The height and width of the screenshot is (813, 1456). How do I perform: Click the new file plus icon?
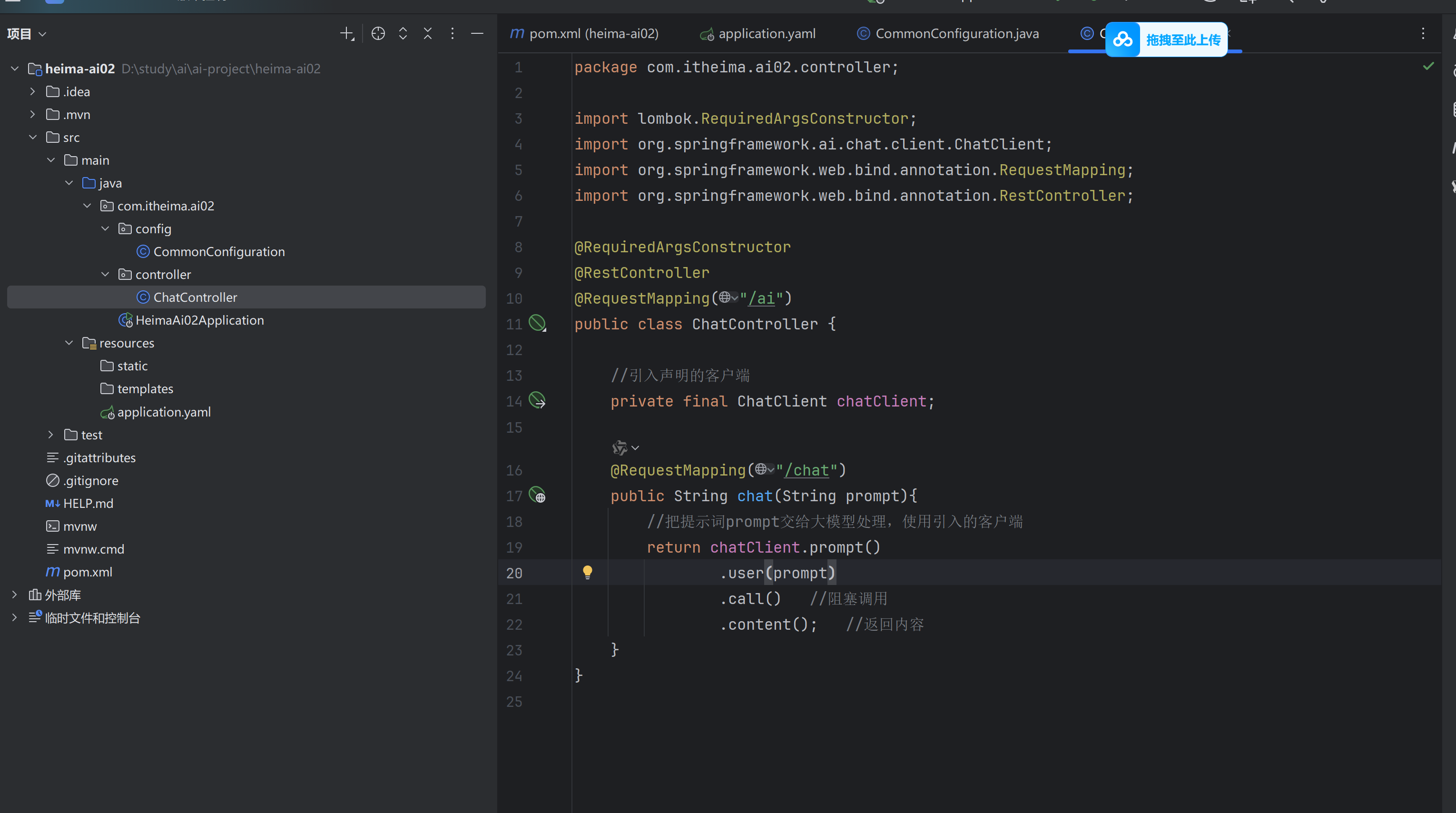(346, 34)
